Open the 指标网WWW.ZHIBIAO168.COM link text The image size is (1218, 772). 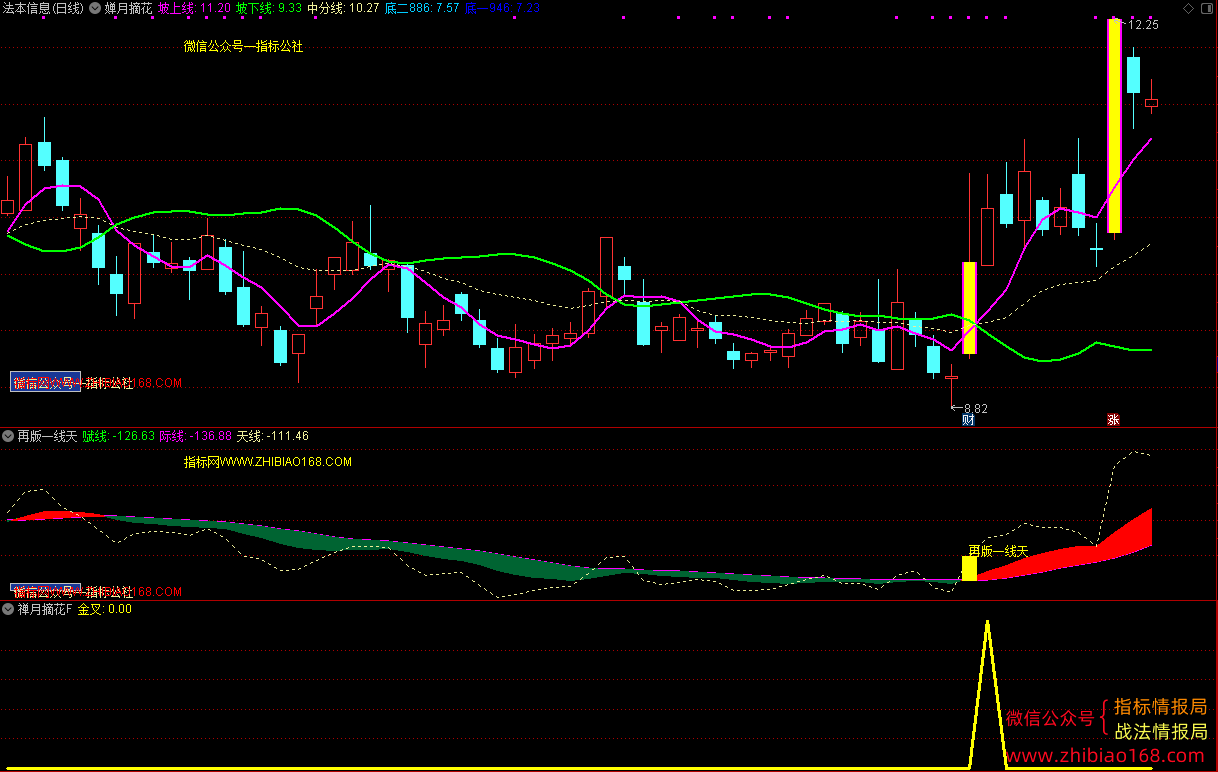tap(268, 462)
